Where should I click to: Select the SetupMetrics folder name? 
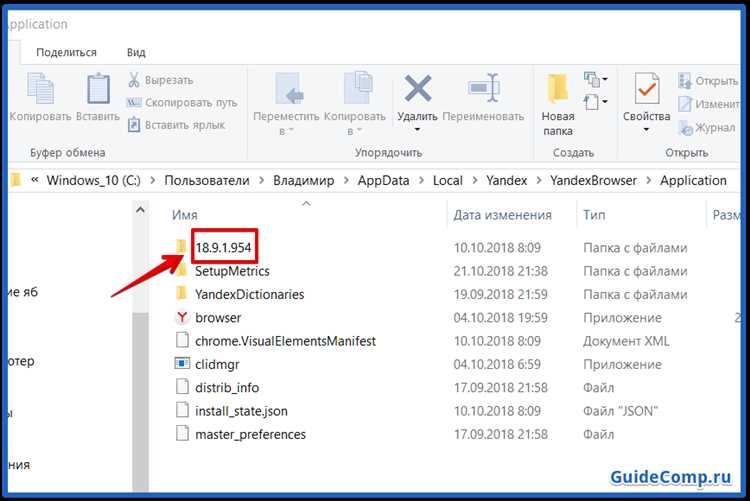tap(232, 271)
